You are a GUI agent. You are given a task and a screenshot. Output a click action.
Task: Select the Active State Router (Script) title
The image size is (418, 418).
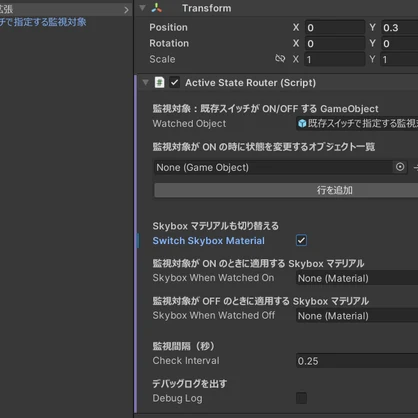pos(250,83)
